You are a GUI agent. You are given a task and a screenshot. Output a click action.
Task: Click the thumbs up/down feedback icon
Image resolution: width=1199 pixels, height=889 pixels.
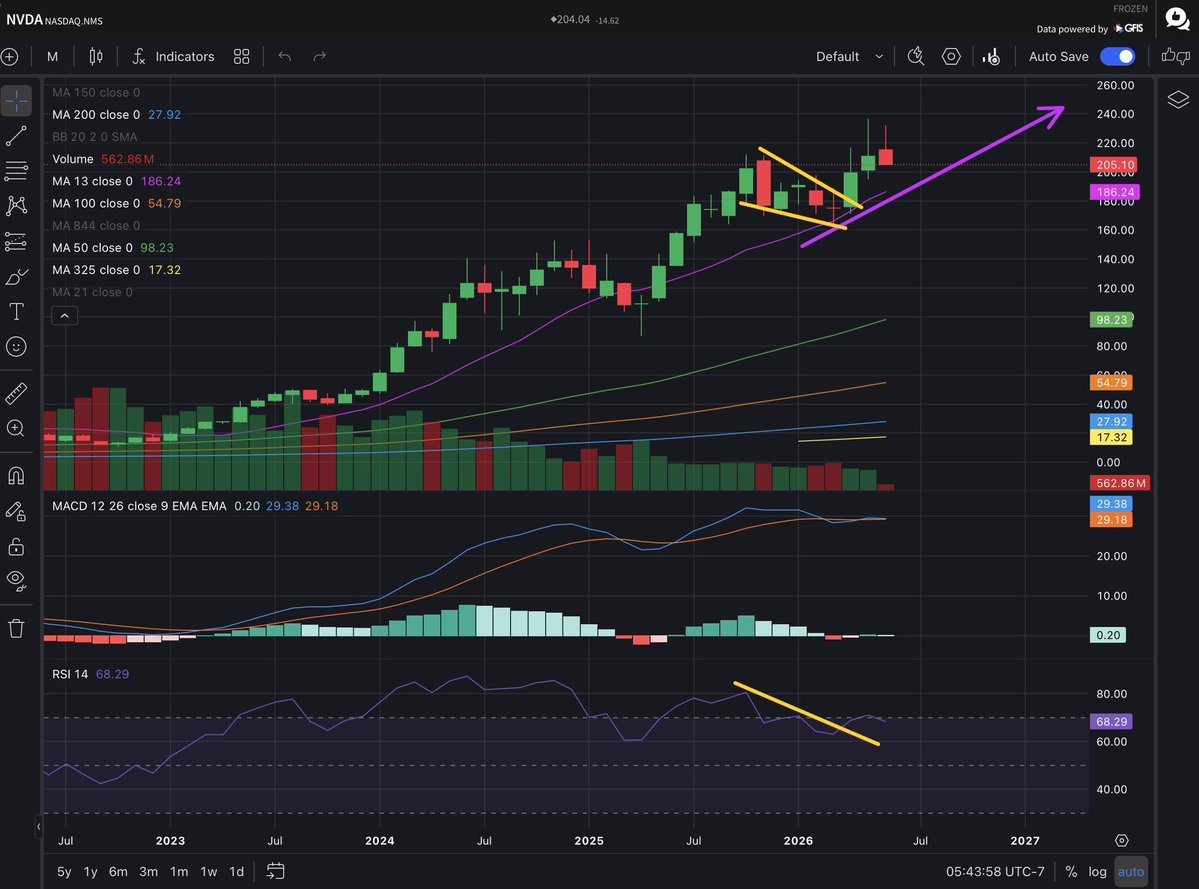(x=1175, y=56)
